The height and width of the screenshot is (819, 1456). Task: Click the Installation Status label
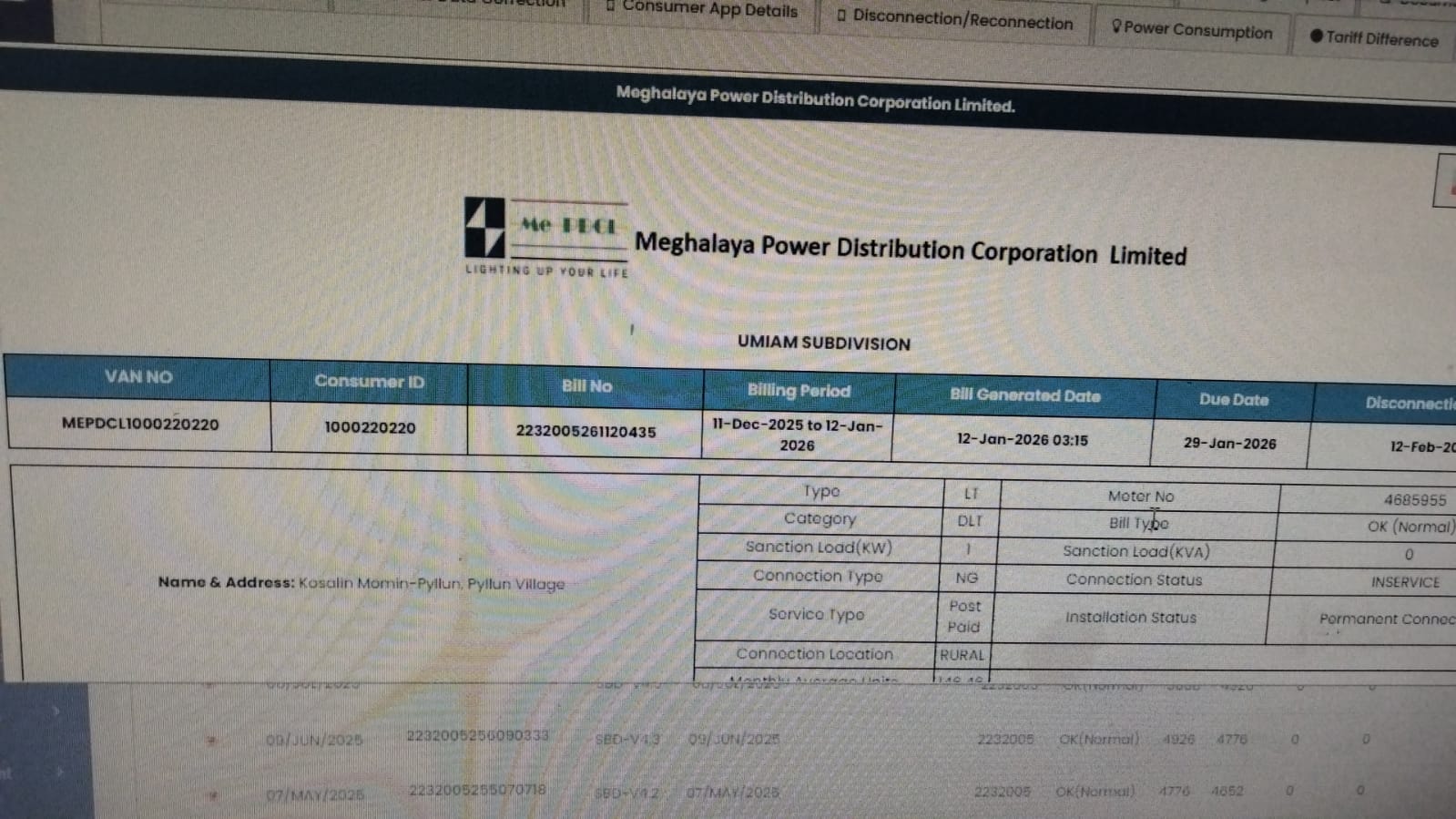[1131, 618]
